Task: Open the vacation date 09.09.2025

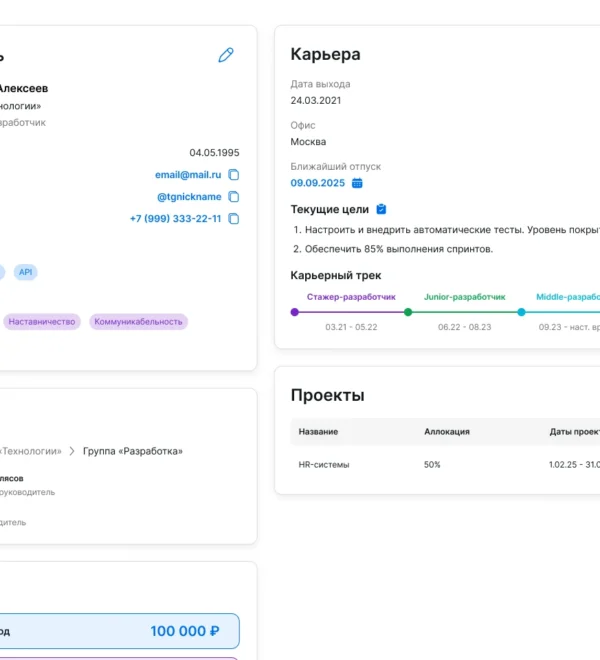Action: tap(317, 183)
